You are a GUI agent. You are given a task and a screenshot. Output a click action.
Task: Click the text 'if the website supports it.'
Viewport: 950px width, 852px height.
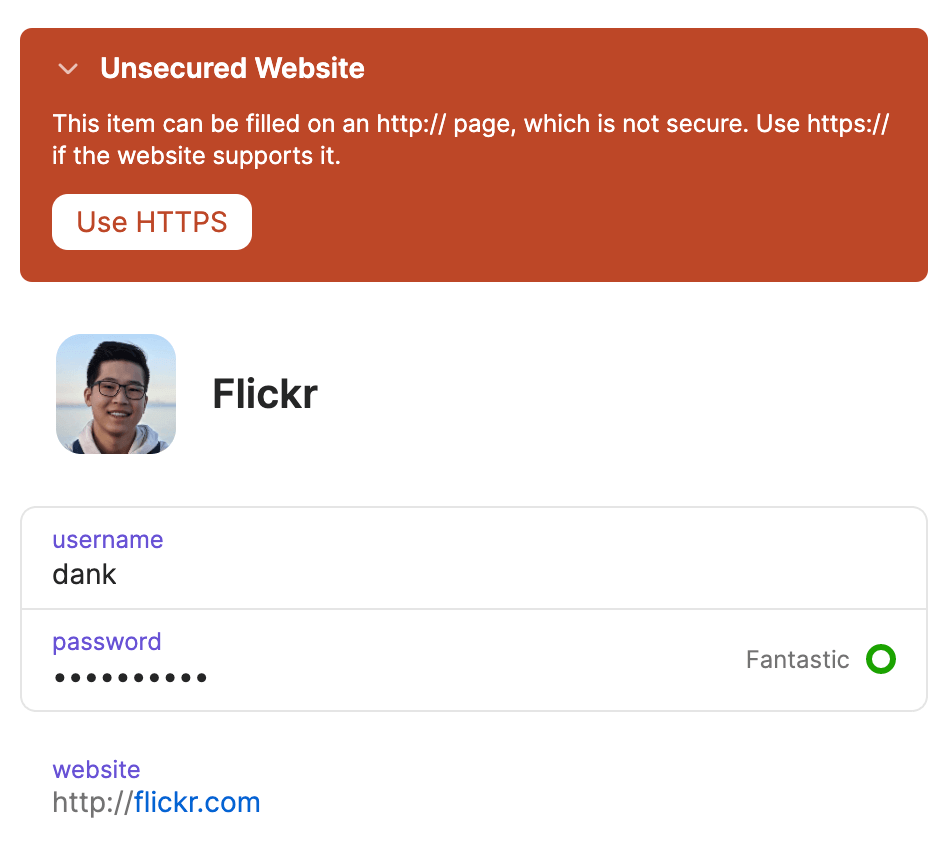pos(196,156)
